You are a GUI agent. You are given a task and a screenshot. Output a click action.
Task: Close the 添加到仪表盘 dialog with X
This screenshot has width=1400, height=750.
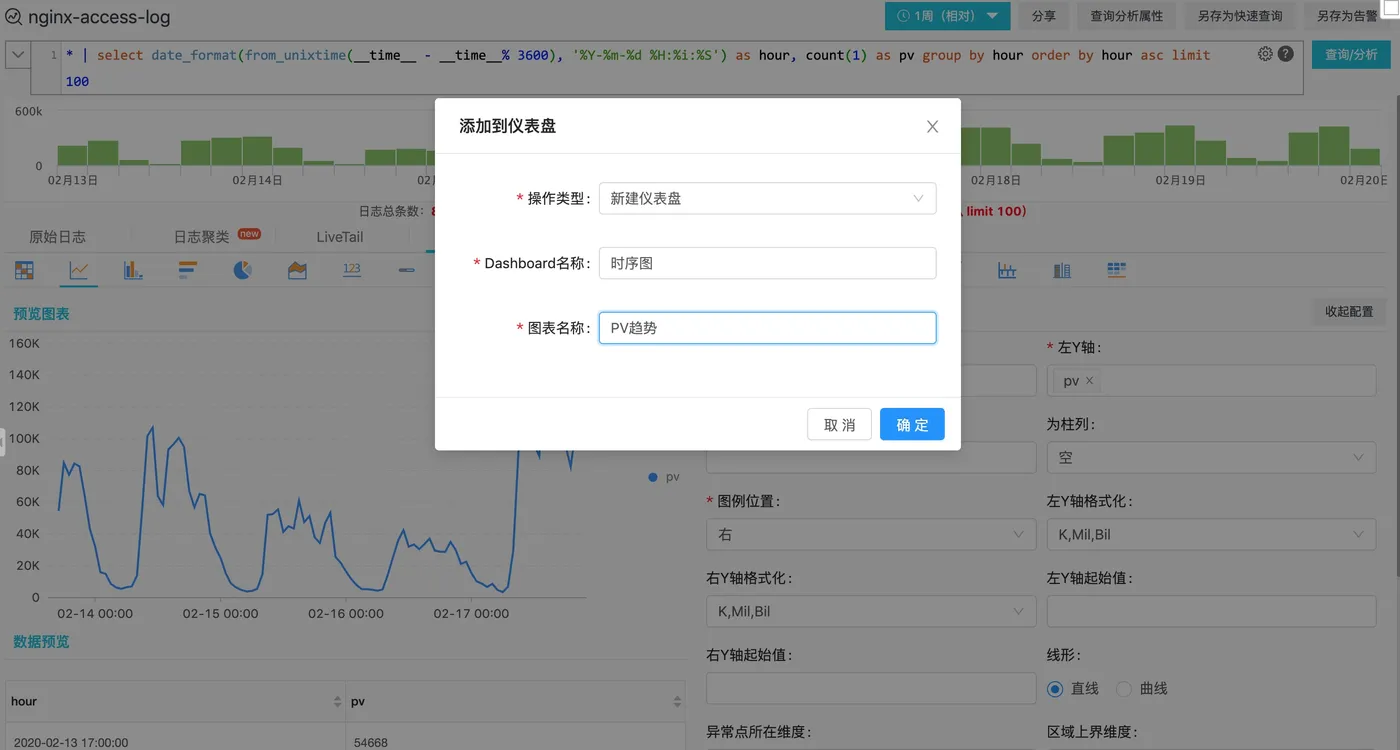(932, 126)
